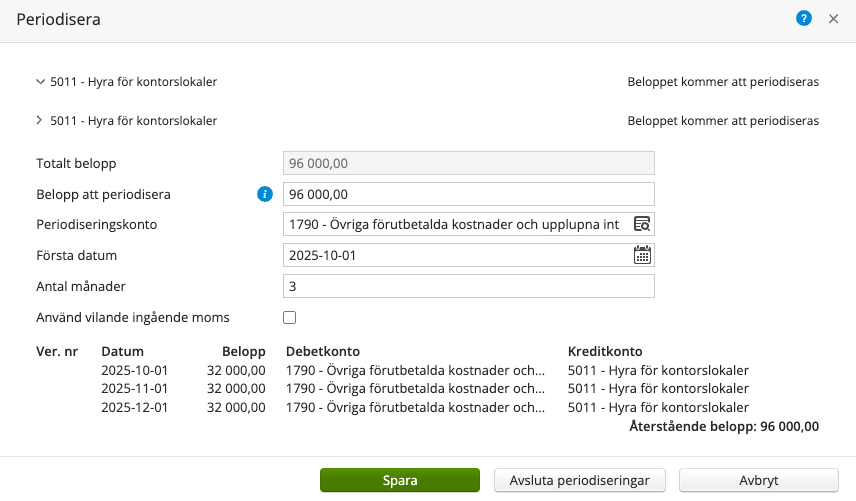Open account lookup icon in Periodiseringskonto field
This screenshot has width=856, height=501.
click(x=642, y=224)
